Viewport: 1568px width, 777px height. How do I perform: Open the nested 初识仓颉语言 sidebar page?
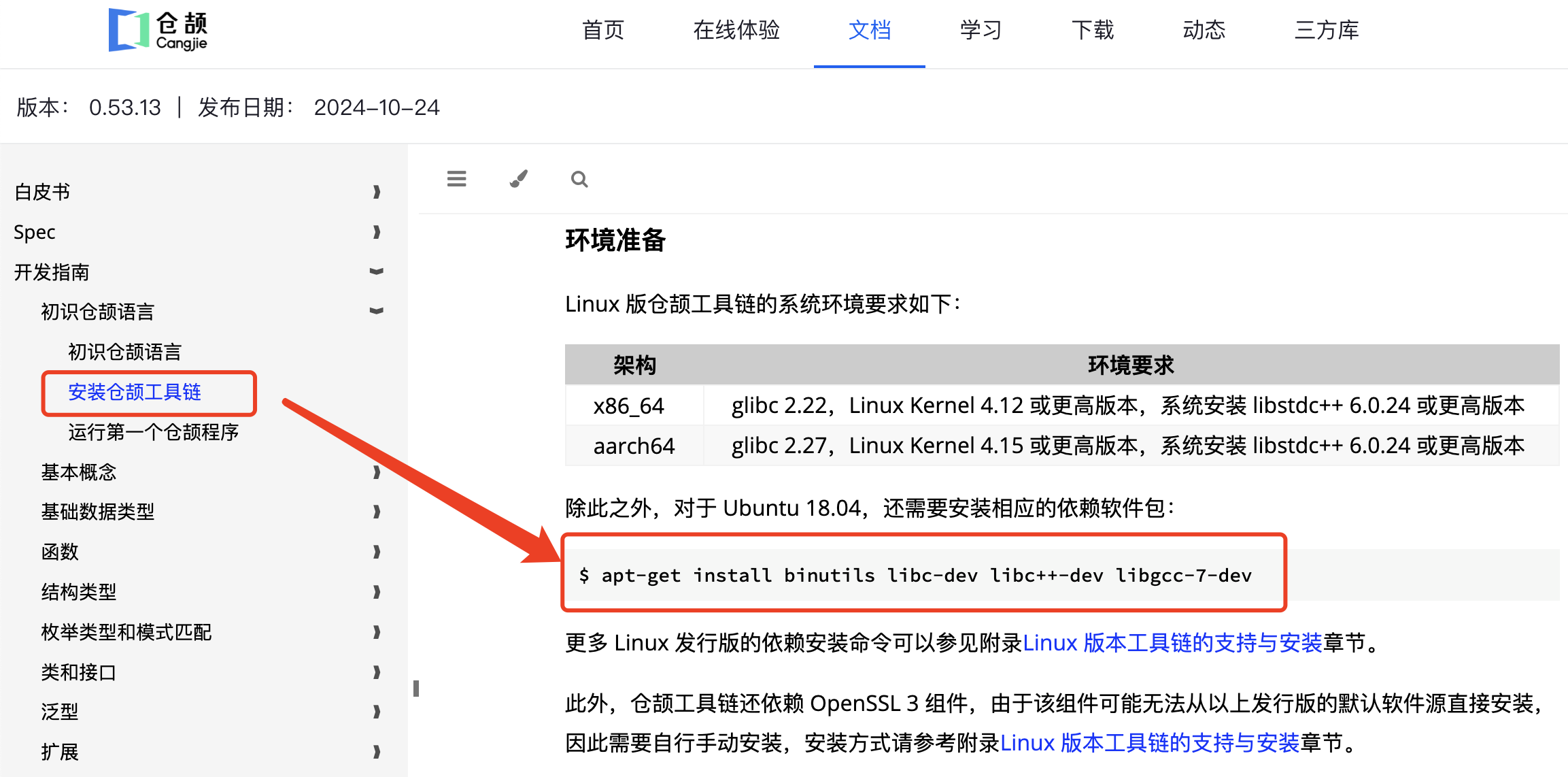125,352
